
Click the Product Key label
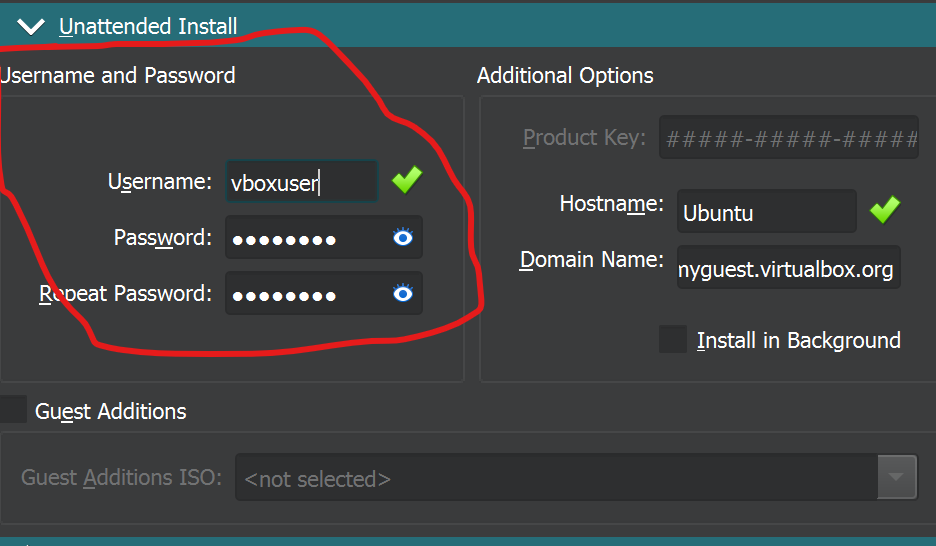584,138
